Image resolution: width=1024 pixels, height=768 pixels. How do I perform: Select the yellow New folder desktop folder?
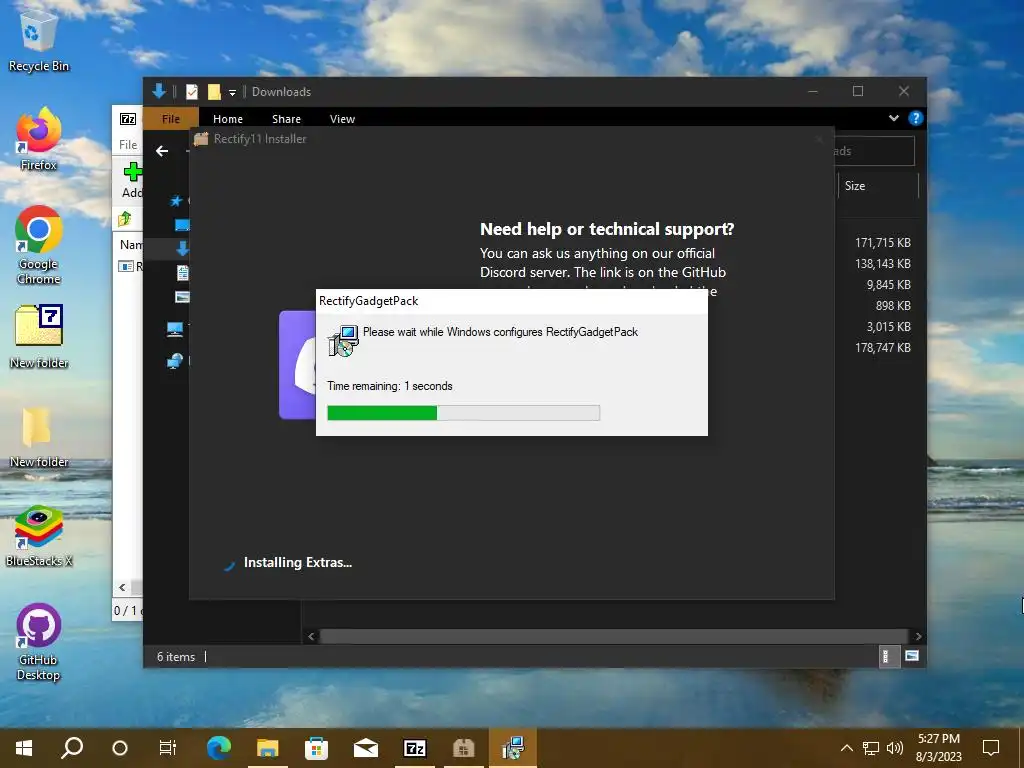point(39,436)
